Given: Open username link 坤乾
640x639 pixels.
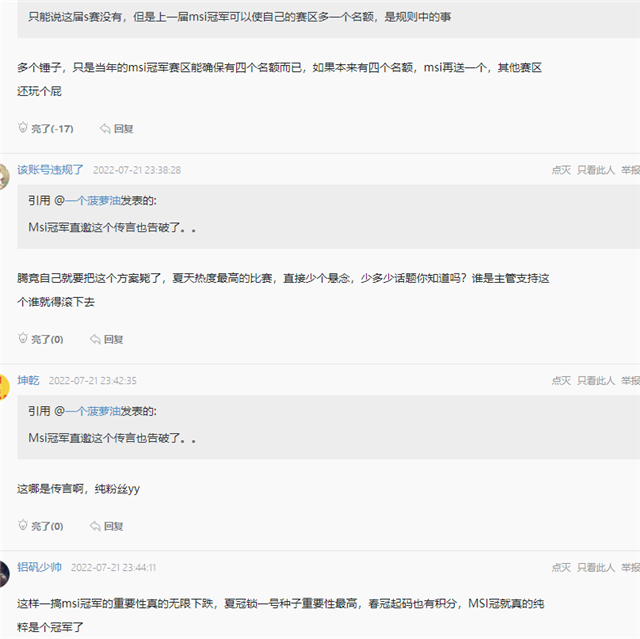Looking at the screenshot, I should (x=29, y=380).
